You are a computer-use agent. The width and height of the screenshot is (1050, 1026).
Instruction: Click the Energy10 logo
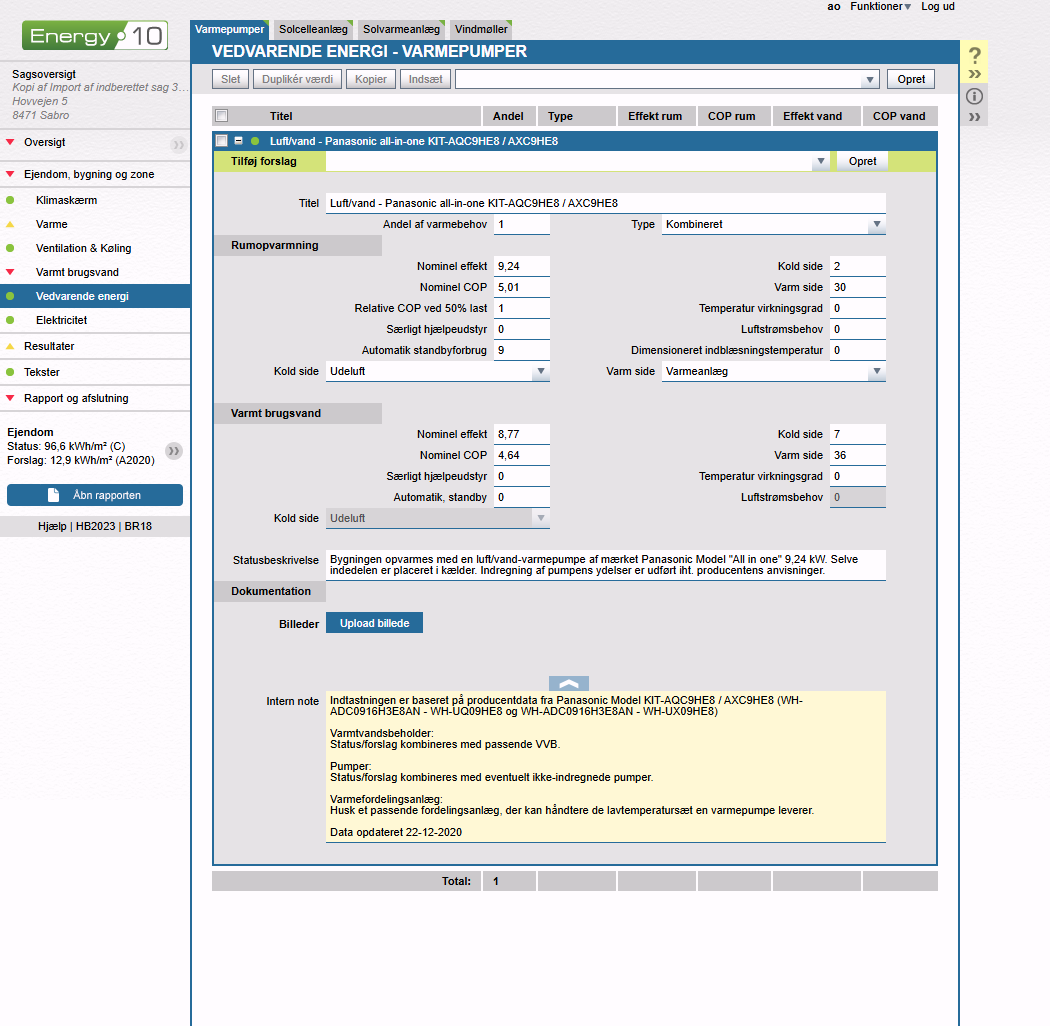tap(95, 37)
